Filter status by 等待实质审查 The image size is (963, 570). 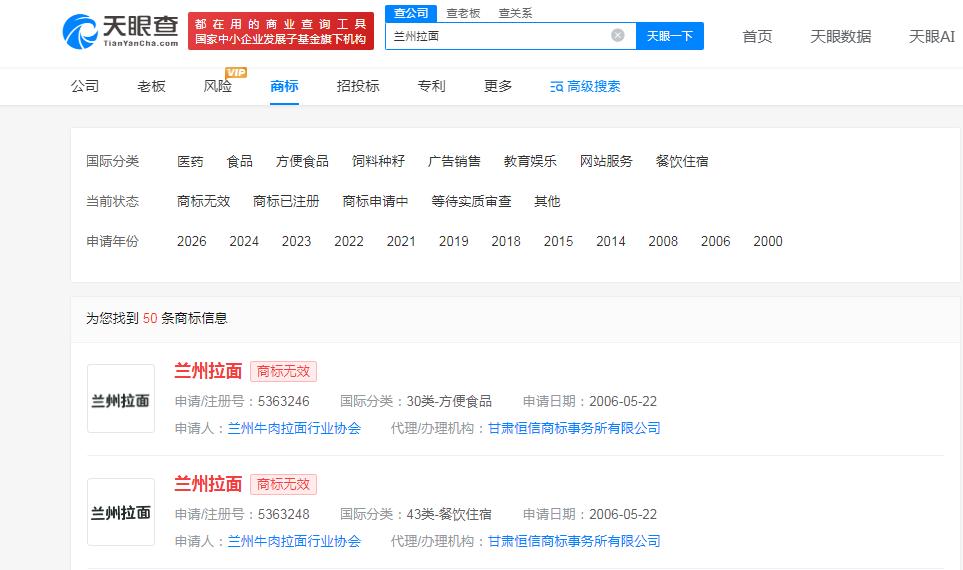(471, 201)
